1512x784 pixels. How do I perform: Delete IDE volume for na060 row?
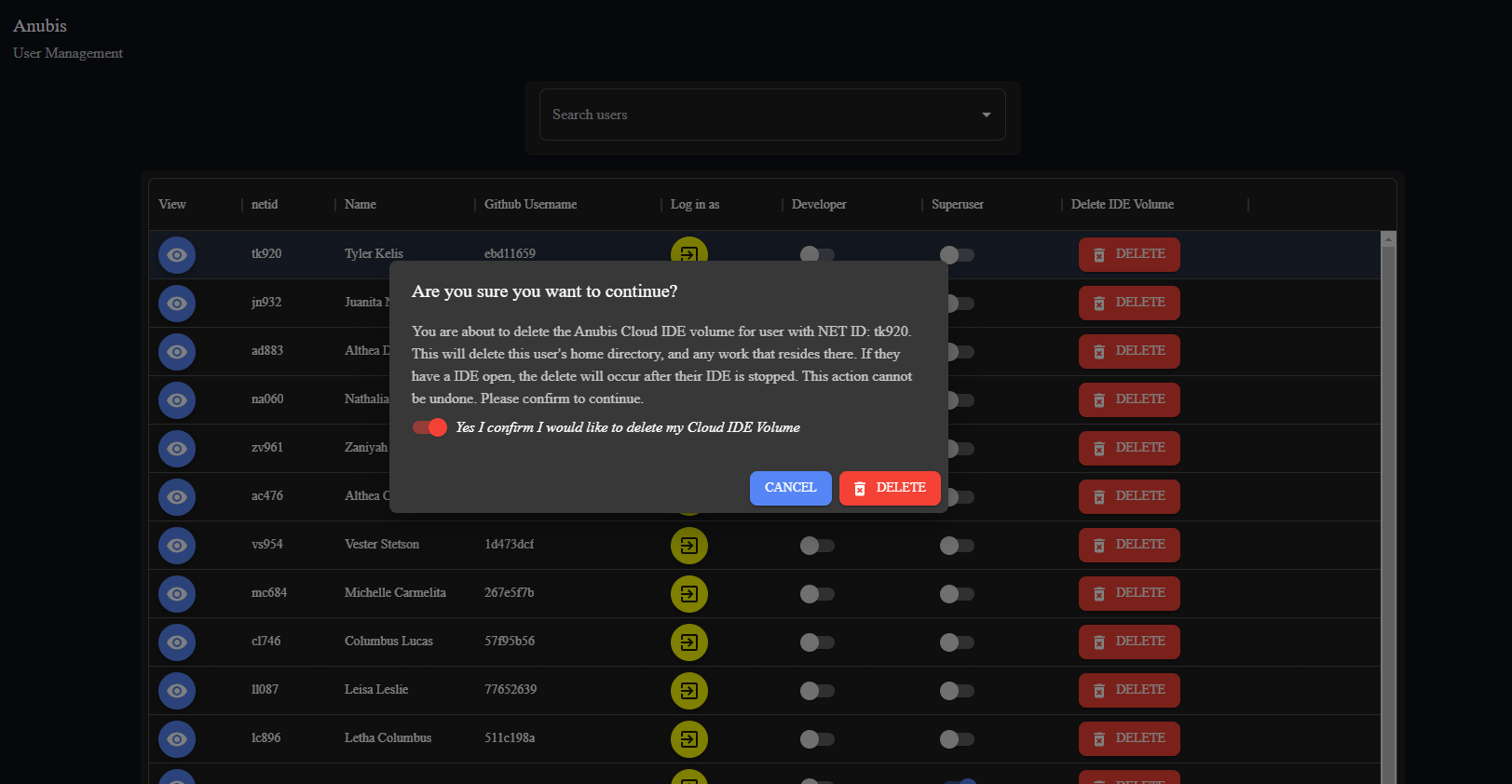tap(1129, 399)
